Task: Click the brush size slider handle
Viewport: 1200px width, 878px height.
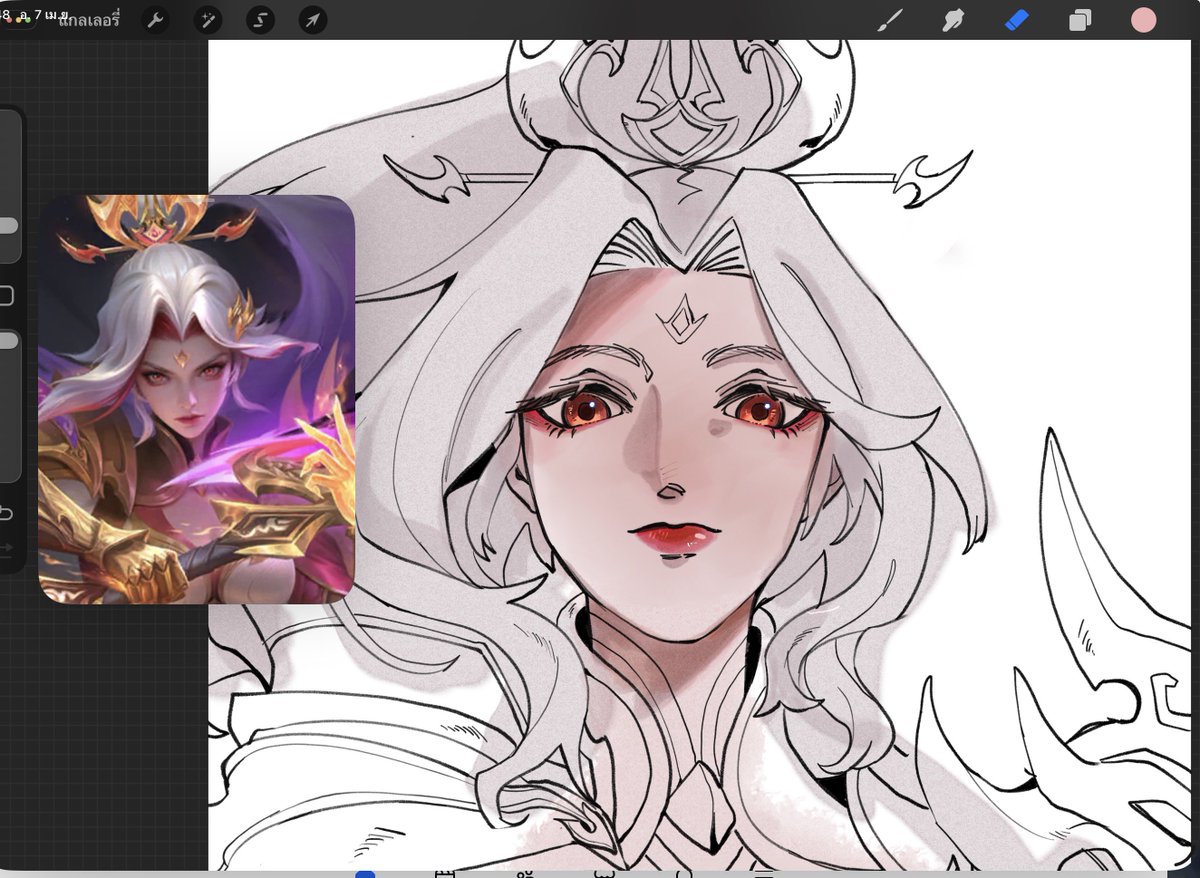Action: point(8,226)
